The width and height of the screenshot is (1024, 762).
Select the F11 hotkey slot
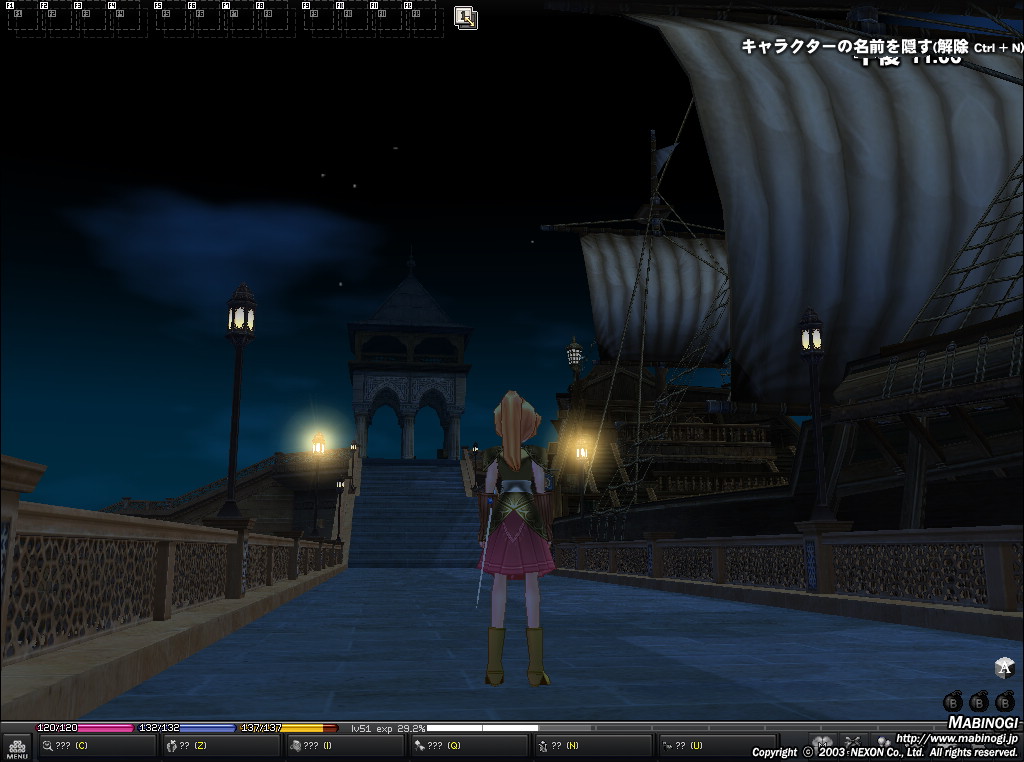point(387,16)
